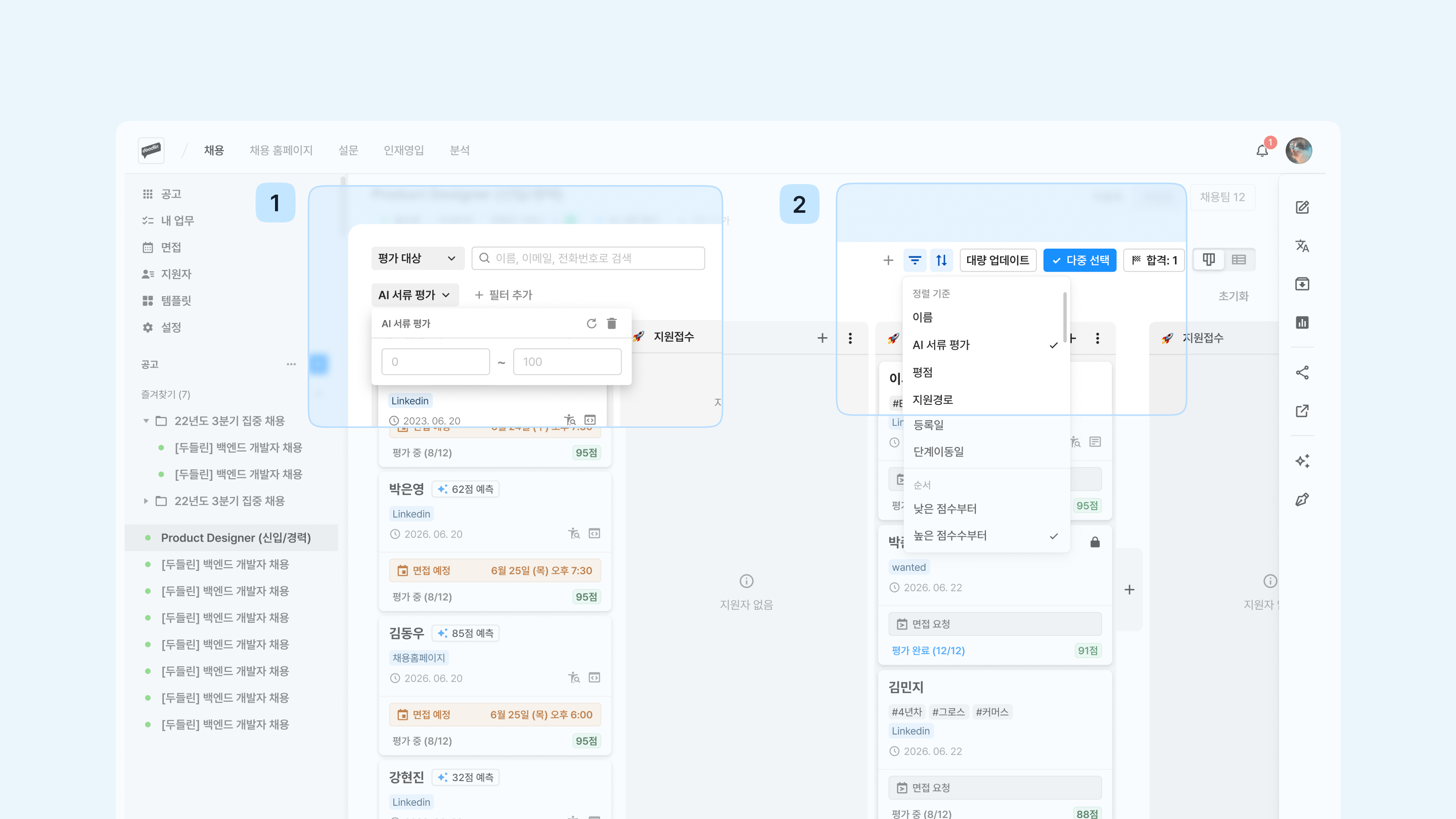Click the share icon in right sidebar
1456x819 pixels.
click(x=1302, y=373)
